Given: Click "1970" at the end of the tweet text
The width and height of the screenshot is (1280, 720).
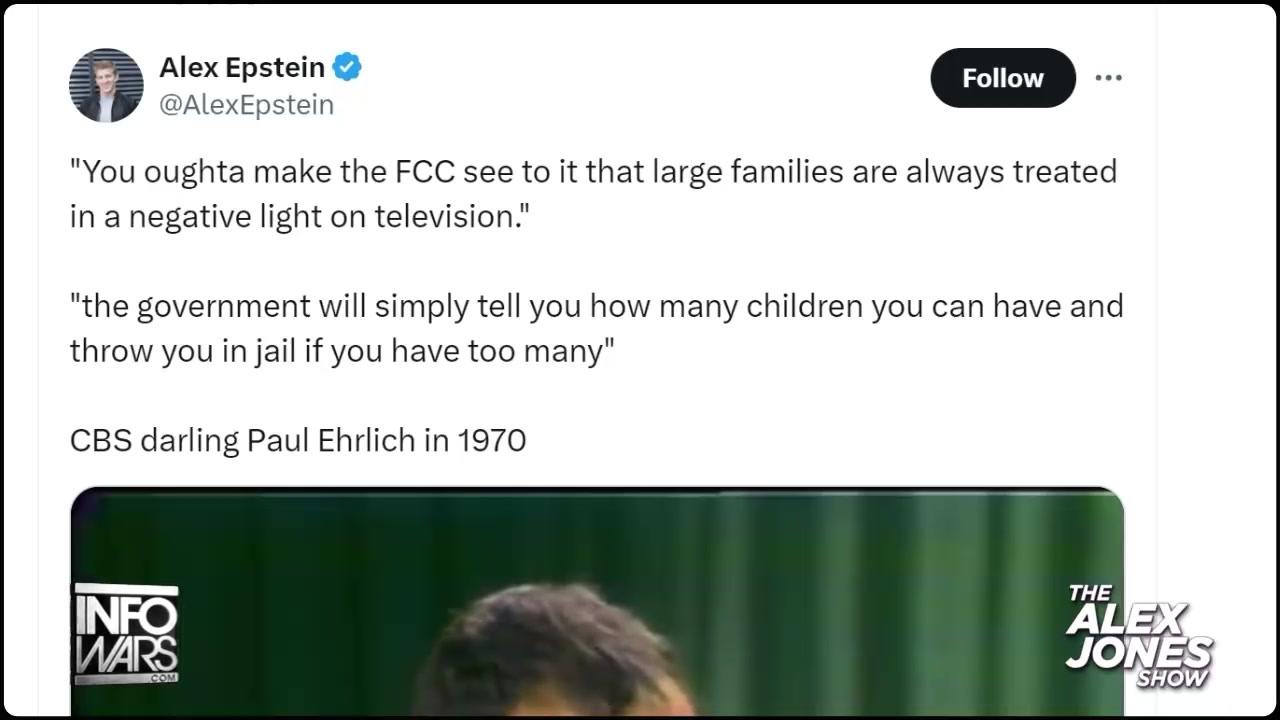Looking at the screenshot, I should [491, 440].
